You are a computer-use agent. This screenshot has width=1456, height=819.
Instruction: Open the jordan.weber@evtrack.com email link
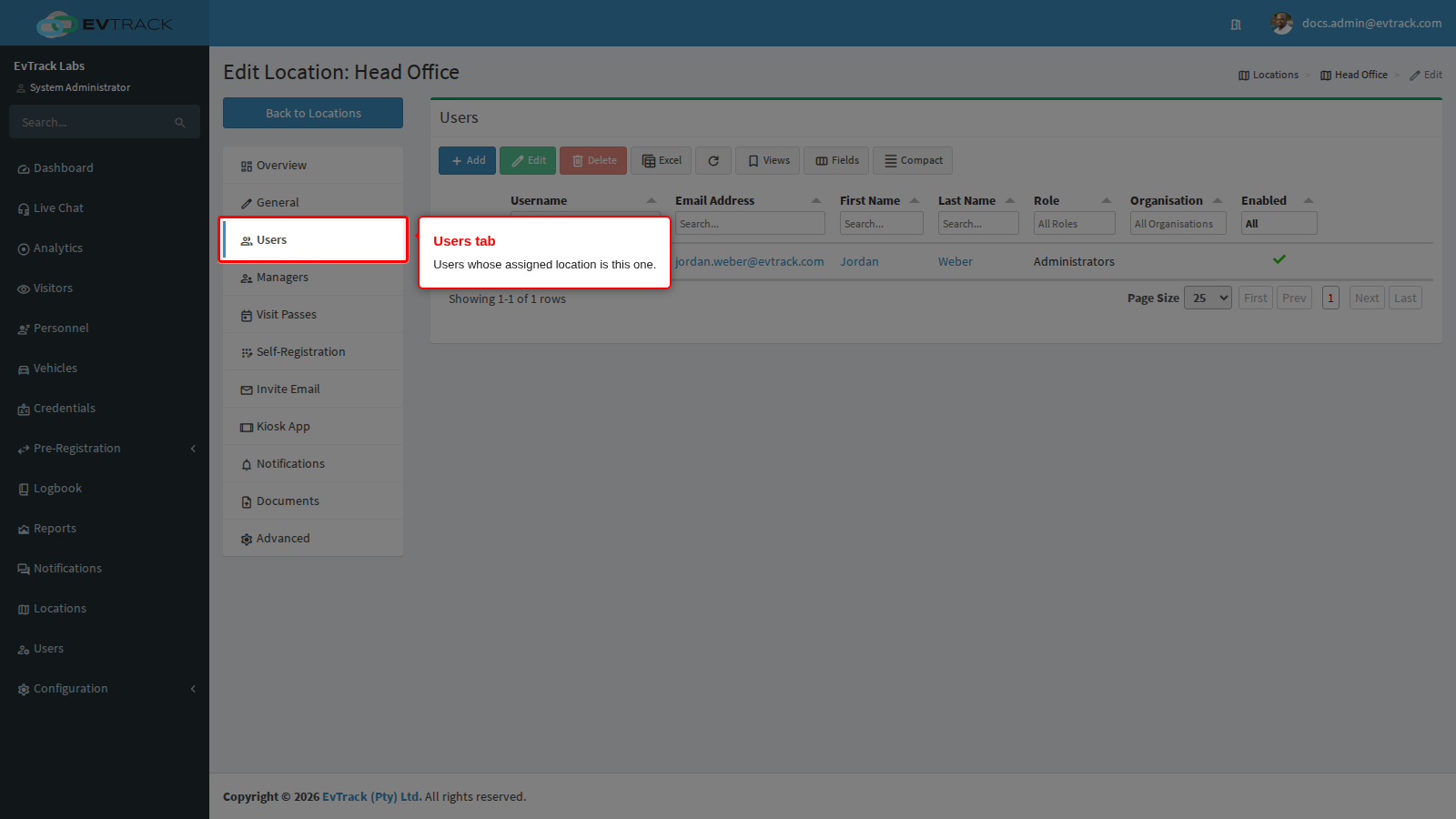coord(750,262)
